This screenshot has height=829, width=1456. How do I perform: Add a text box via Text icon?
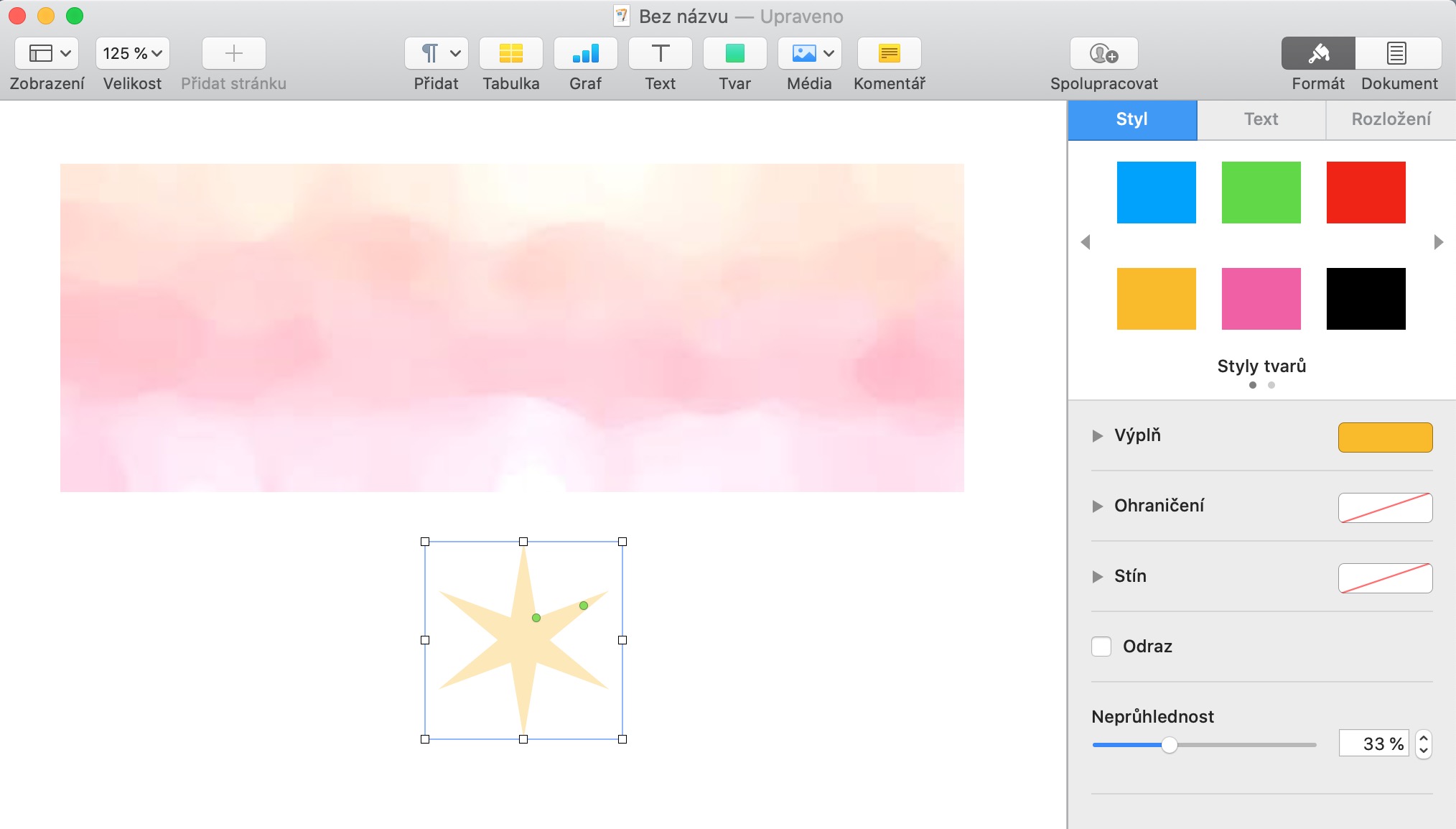coord(660,54)
